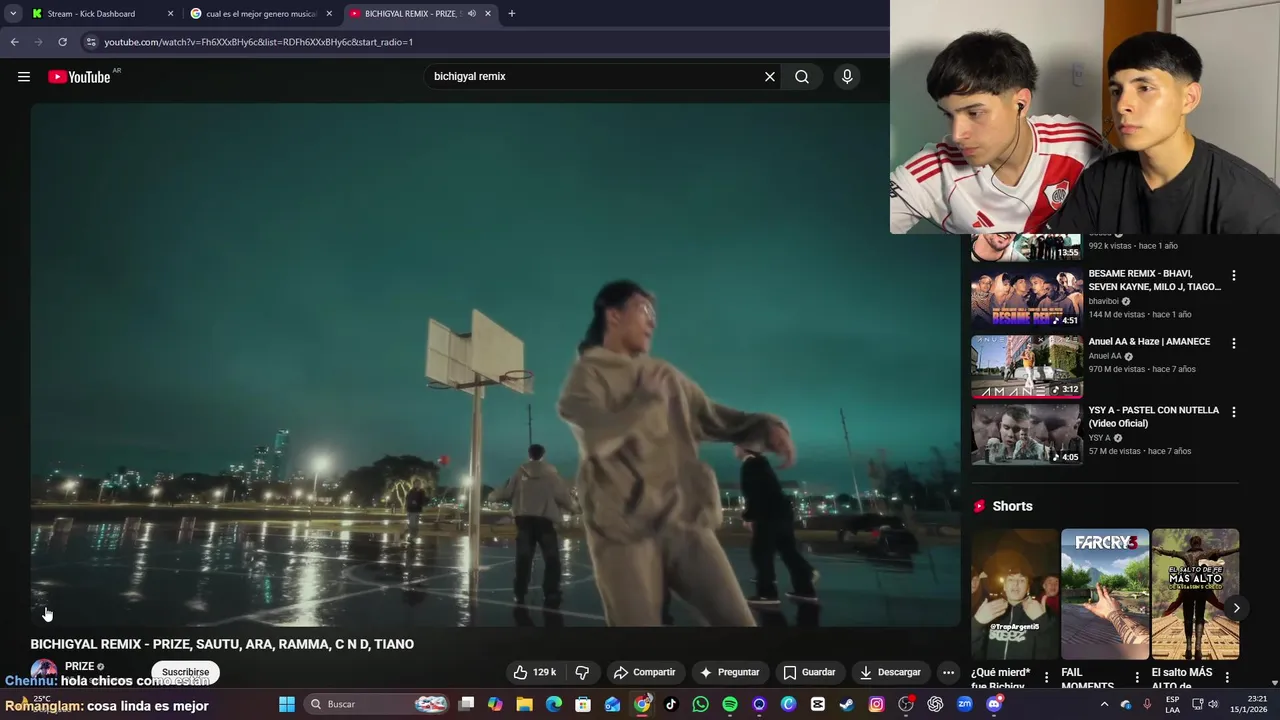This screenshot has width=1280, height=720.
Task: Open Anuel AA & Haze AMANECE title
Action: pyautogui.click(x=1149, y=342)
